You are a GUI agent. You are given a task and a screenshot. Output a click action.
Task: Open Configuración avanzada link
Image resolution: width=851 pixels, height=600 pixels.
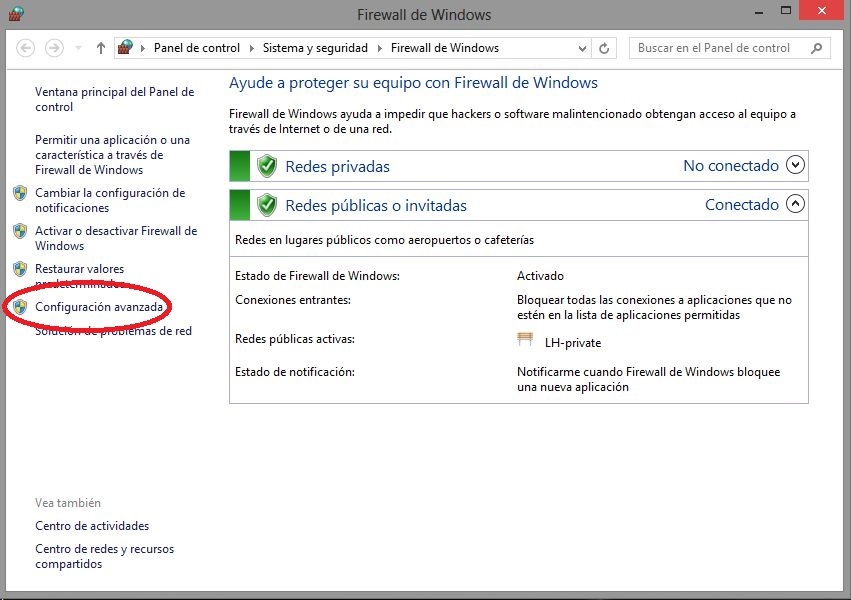coord(99,307)
